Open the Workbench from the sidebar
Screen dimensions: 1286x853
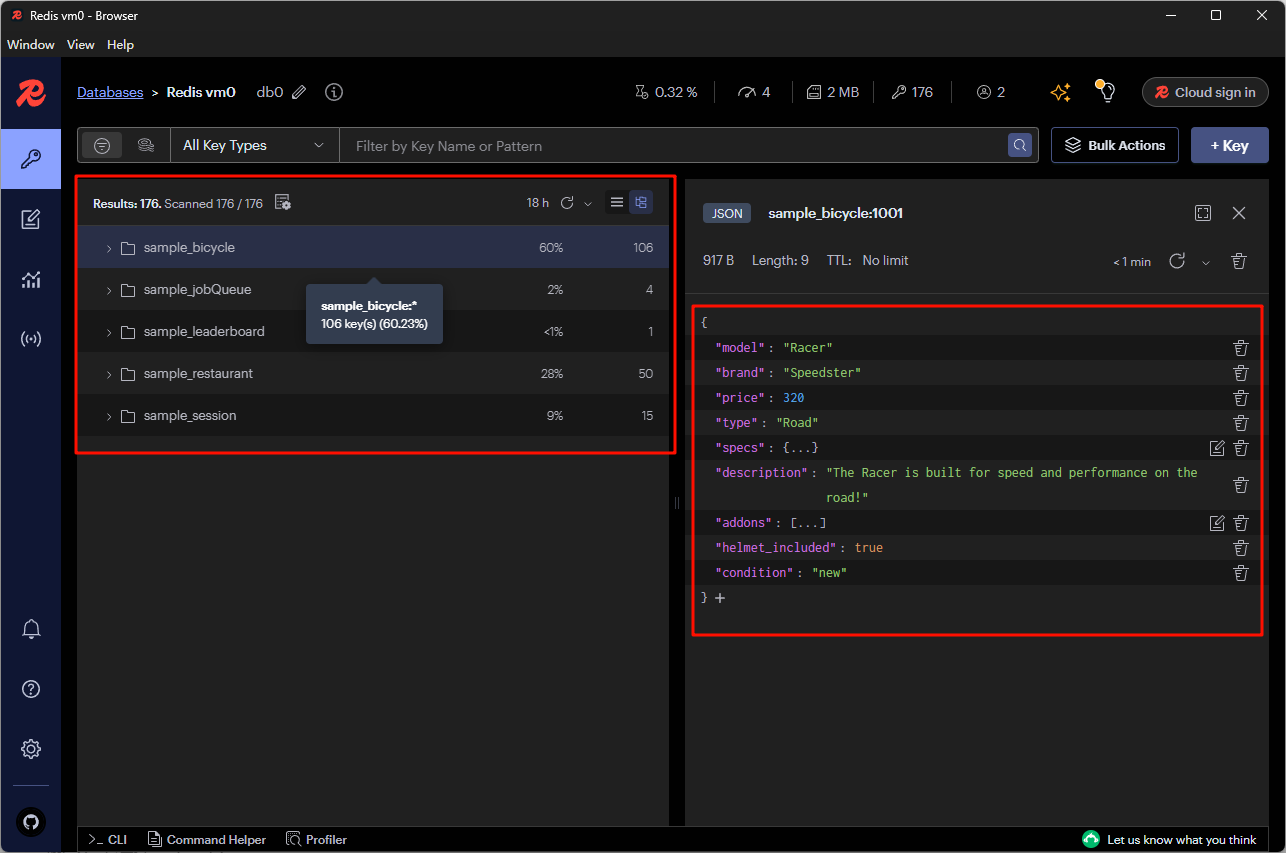point(31,219)
